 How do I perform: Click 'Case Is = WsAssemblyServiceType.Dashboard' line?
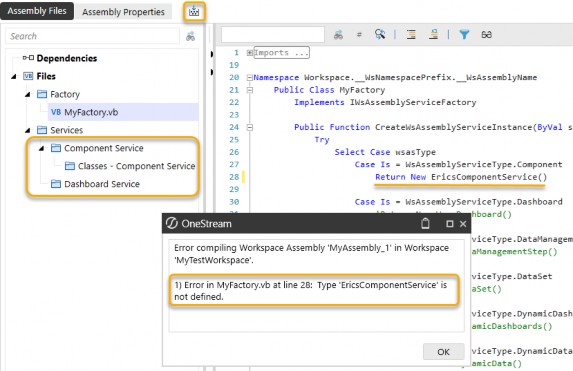pos(458,202)
